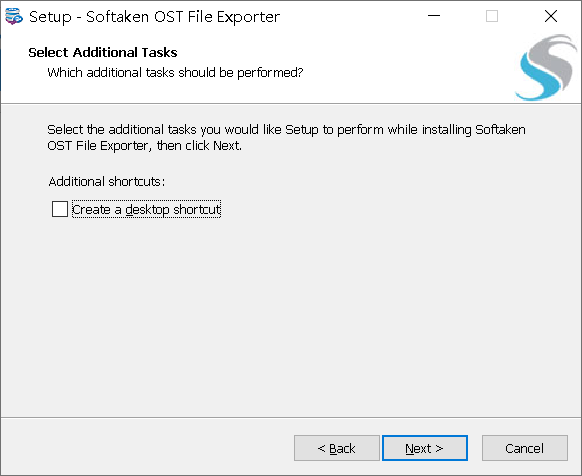
Task: Click the 'Create a desktop shortcut' label text
Action: (146, 209)
